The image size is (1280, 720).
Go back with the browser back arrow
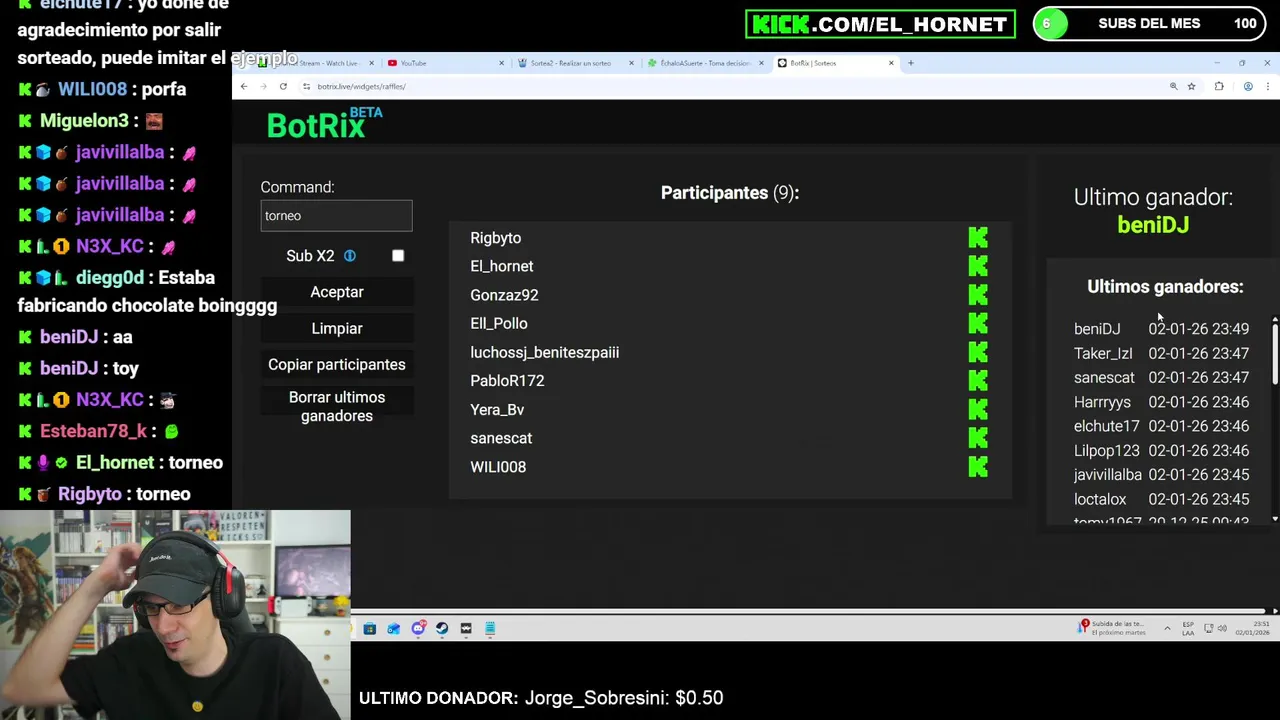[244, 87]
